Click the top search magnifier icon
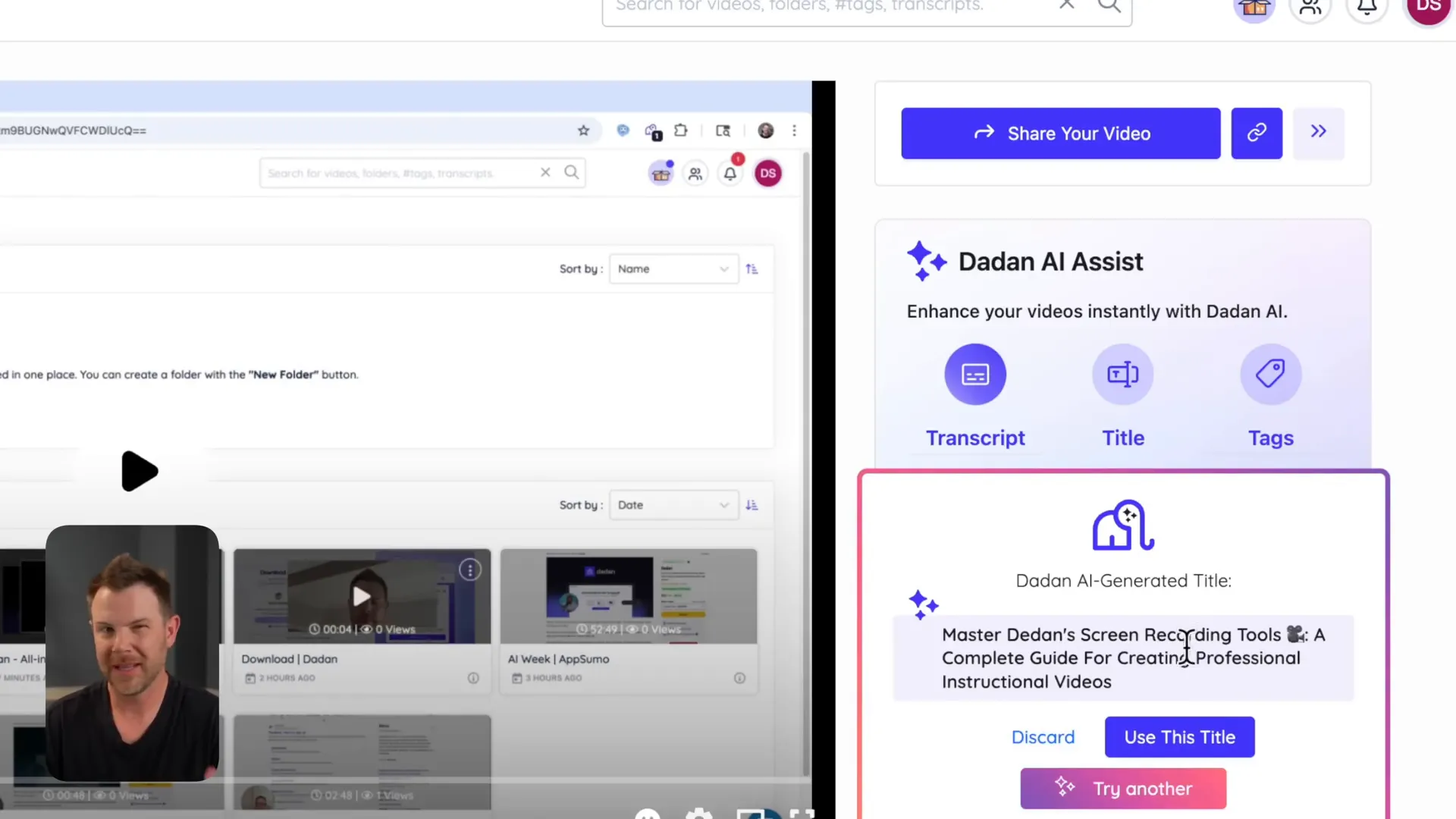 [1109, 5]
